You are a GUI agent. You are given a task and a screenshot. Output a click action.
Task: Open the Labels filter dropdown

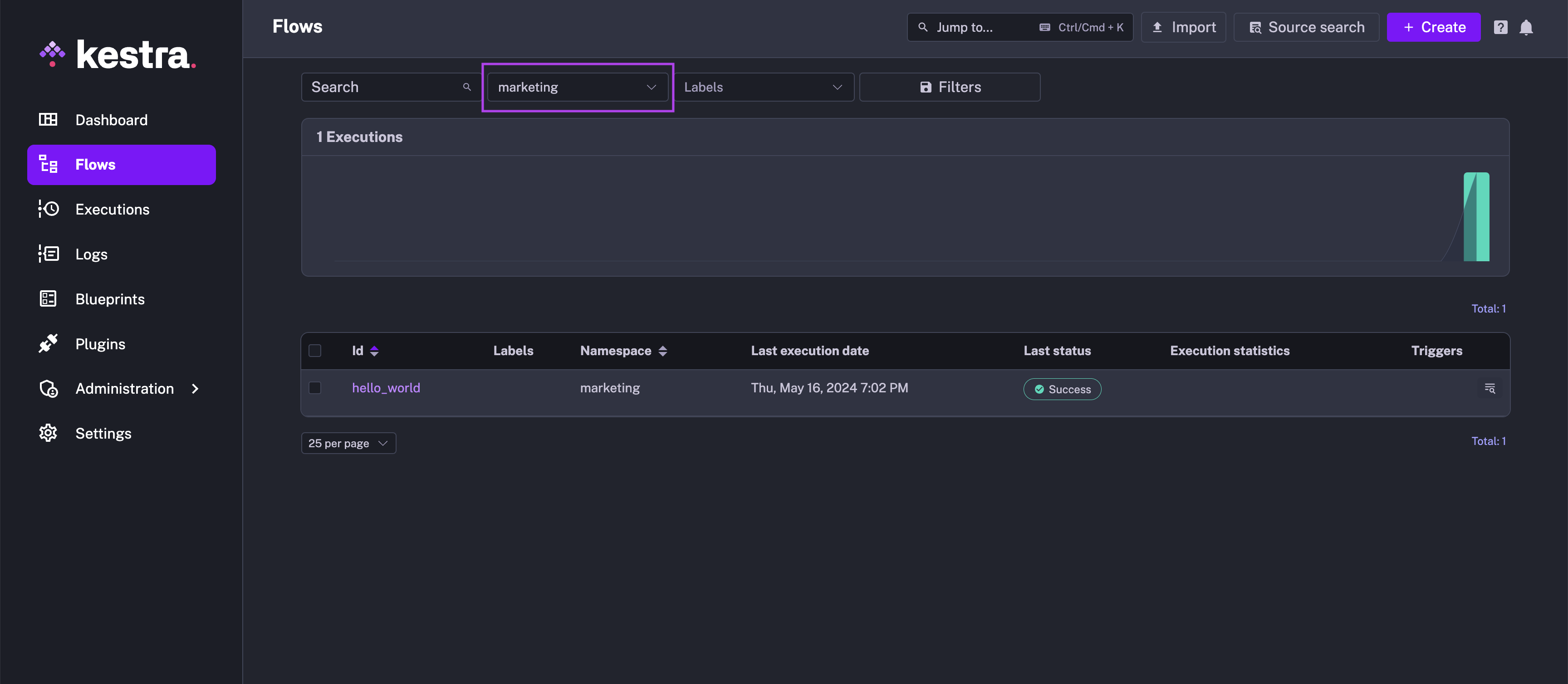point(764,87)
